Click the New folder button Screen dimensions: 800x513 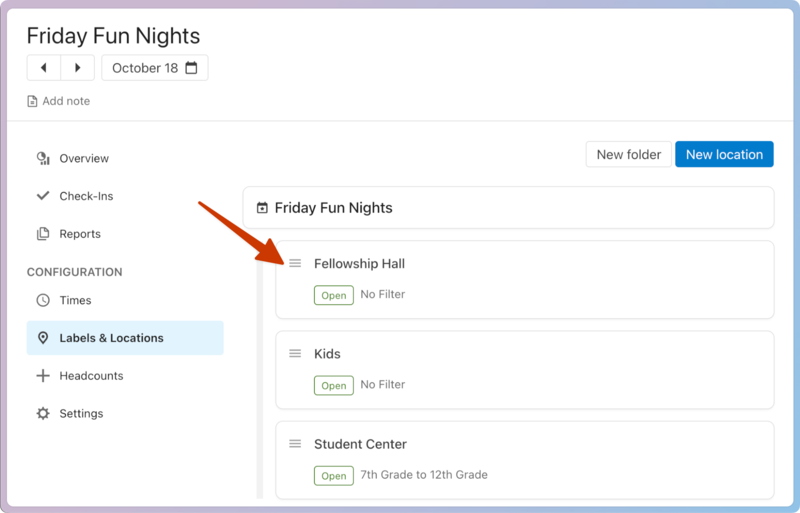pos(628,154)
